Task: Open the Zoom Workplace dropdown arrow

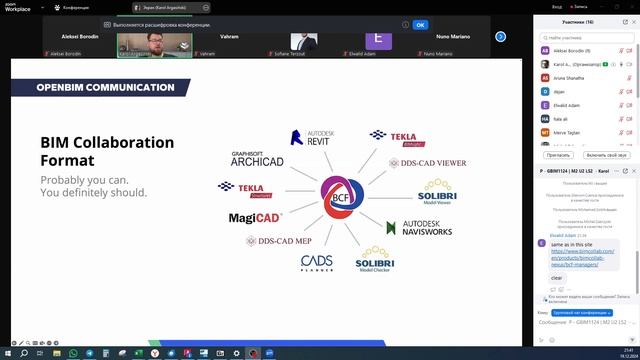Action: coord(42,7)
